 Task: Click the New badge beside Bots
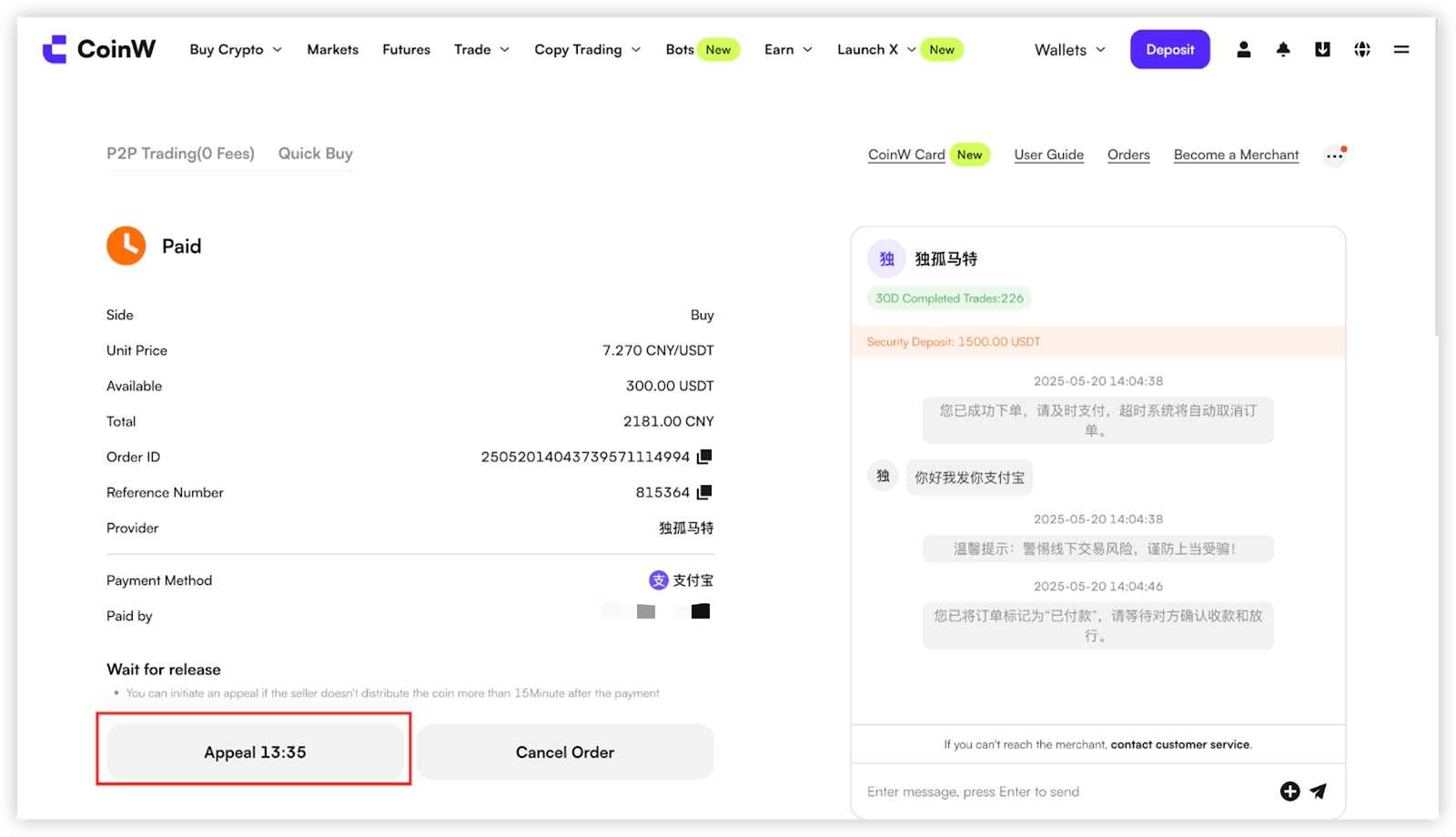pos(718,49)
